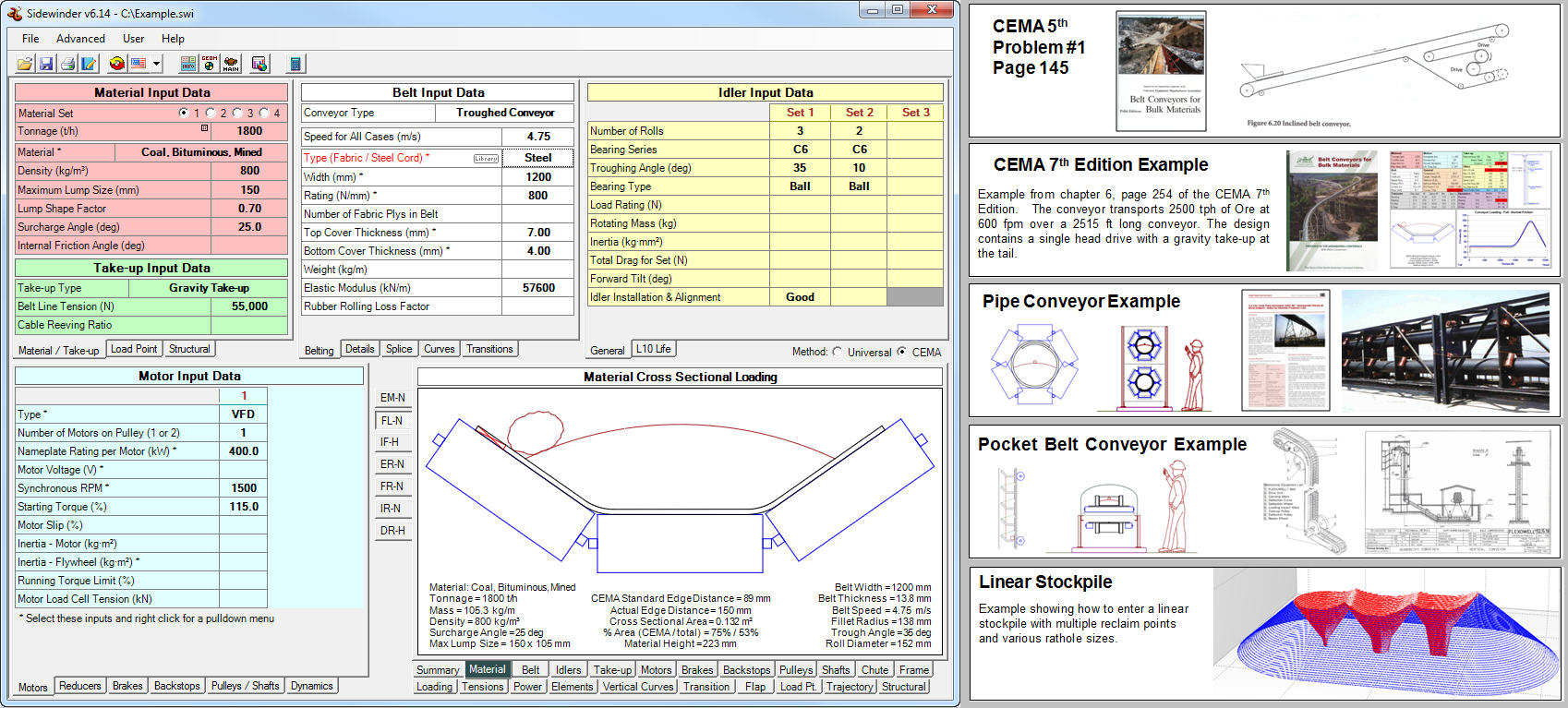The width and height of the screenshot is (1568, 708).
Task: Select the Universal method radio button
Action: 838,352
